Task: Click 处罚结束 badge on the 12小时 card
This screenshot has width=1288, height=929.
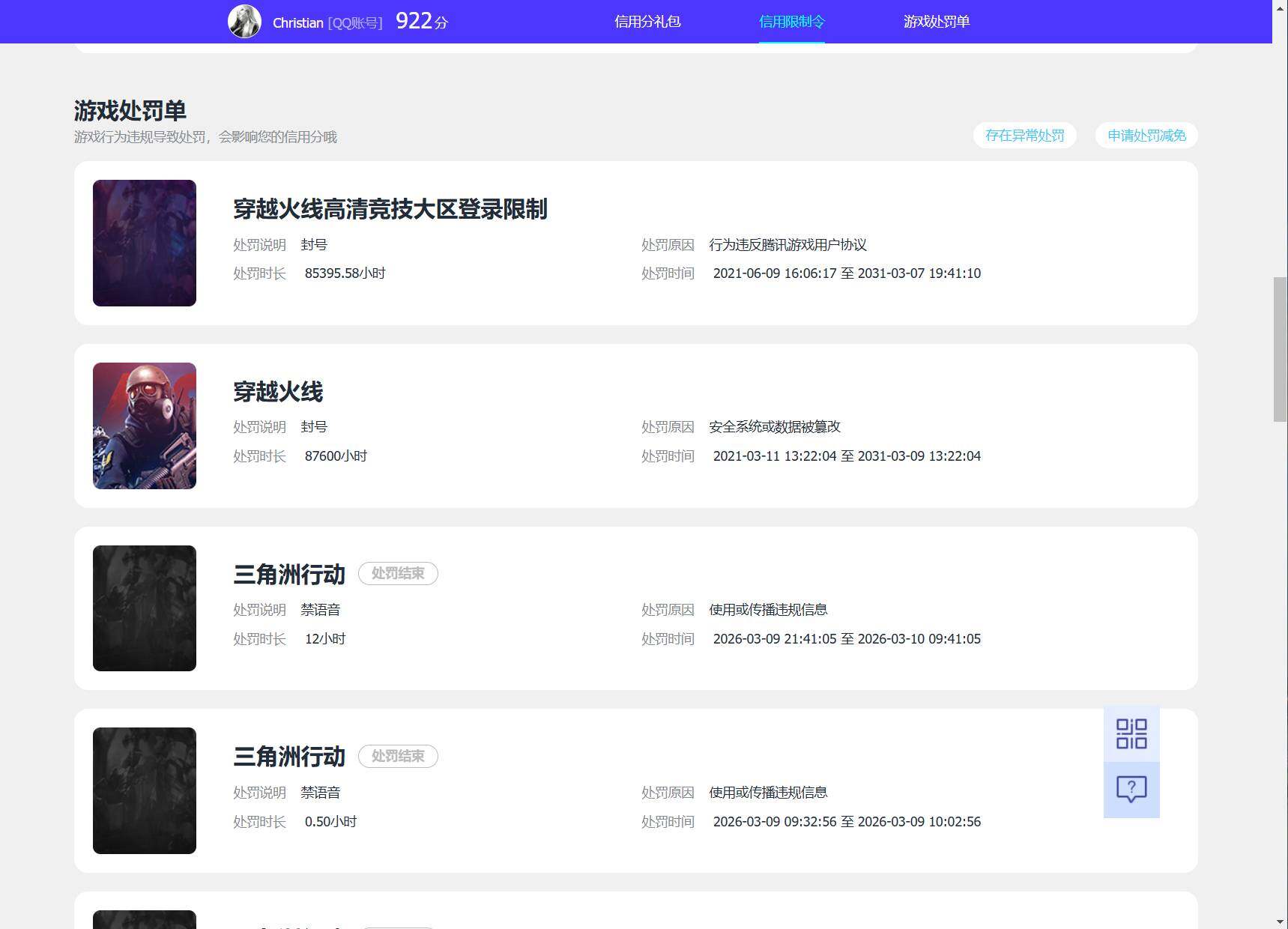Action: coord(398,574)
